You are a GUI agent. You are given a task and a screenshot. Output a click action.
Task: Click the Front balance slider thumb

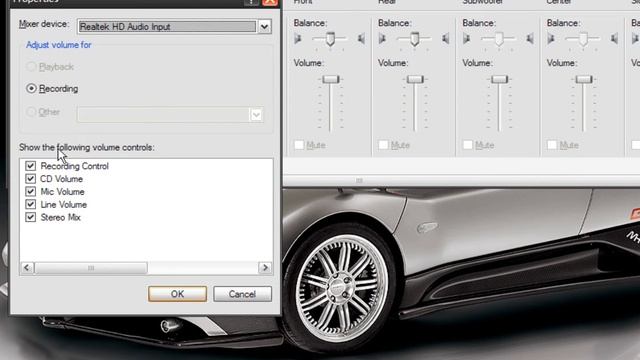(330, 39)
